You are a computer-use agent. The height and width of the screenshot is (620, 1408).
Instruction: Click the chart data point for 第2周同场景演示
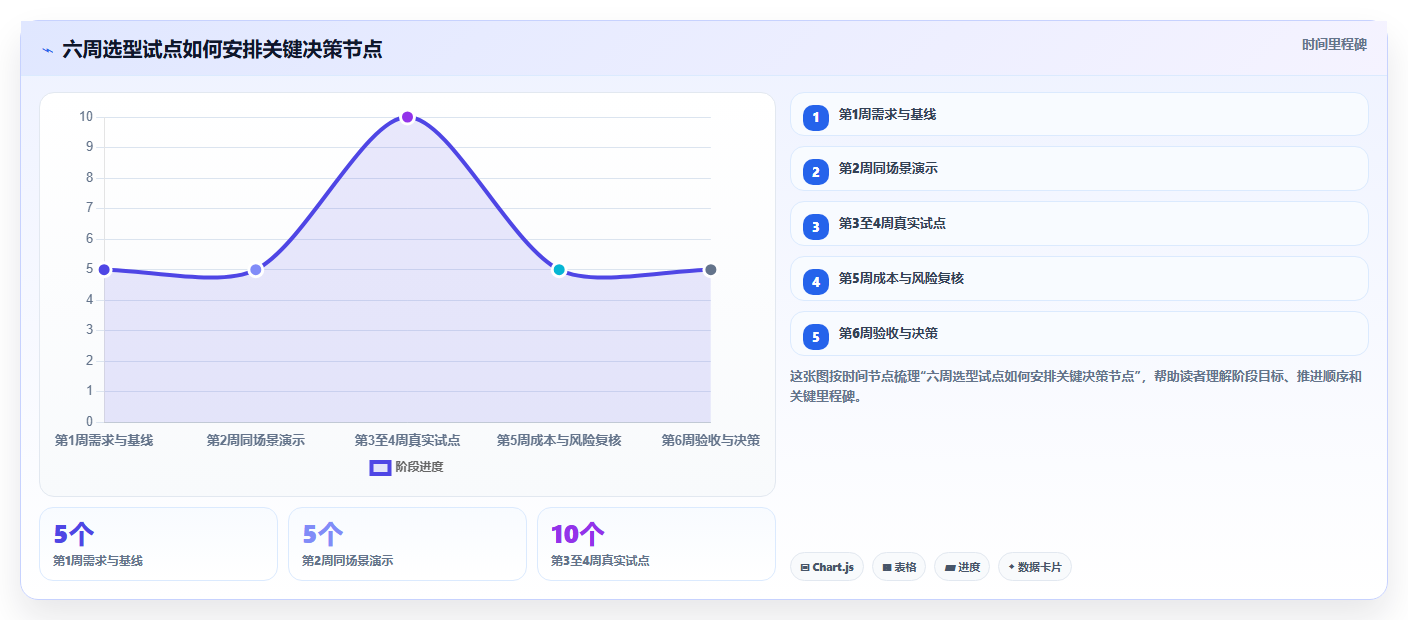[256, 270]
